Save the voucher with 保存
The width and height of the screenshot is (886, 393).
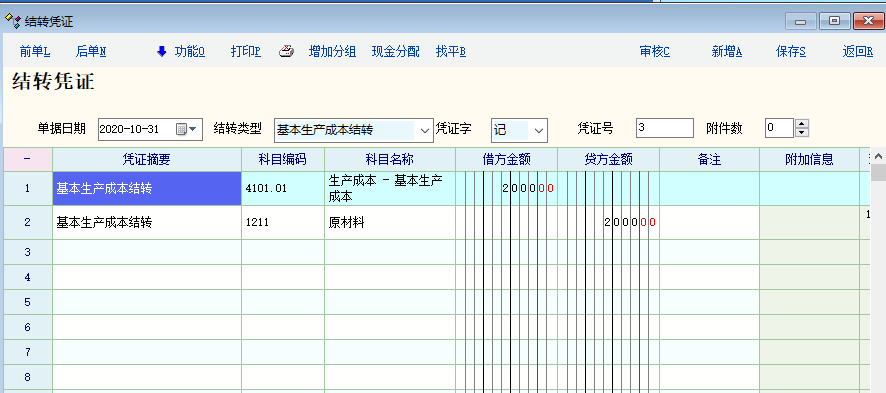tap(791, 52)
